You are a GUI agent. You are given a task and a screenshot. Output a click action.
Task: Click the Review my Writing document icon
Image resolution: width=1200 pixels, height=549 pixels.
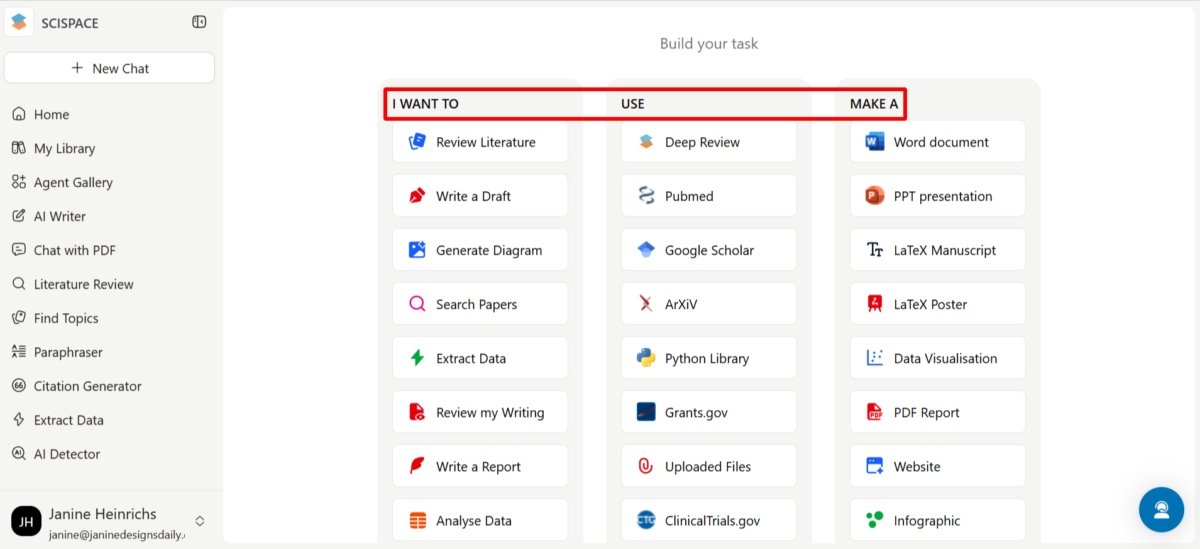point(417,412)
